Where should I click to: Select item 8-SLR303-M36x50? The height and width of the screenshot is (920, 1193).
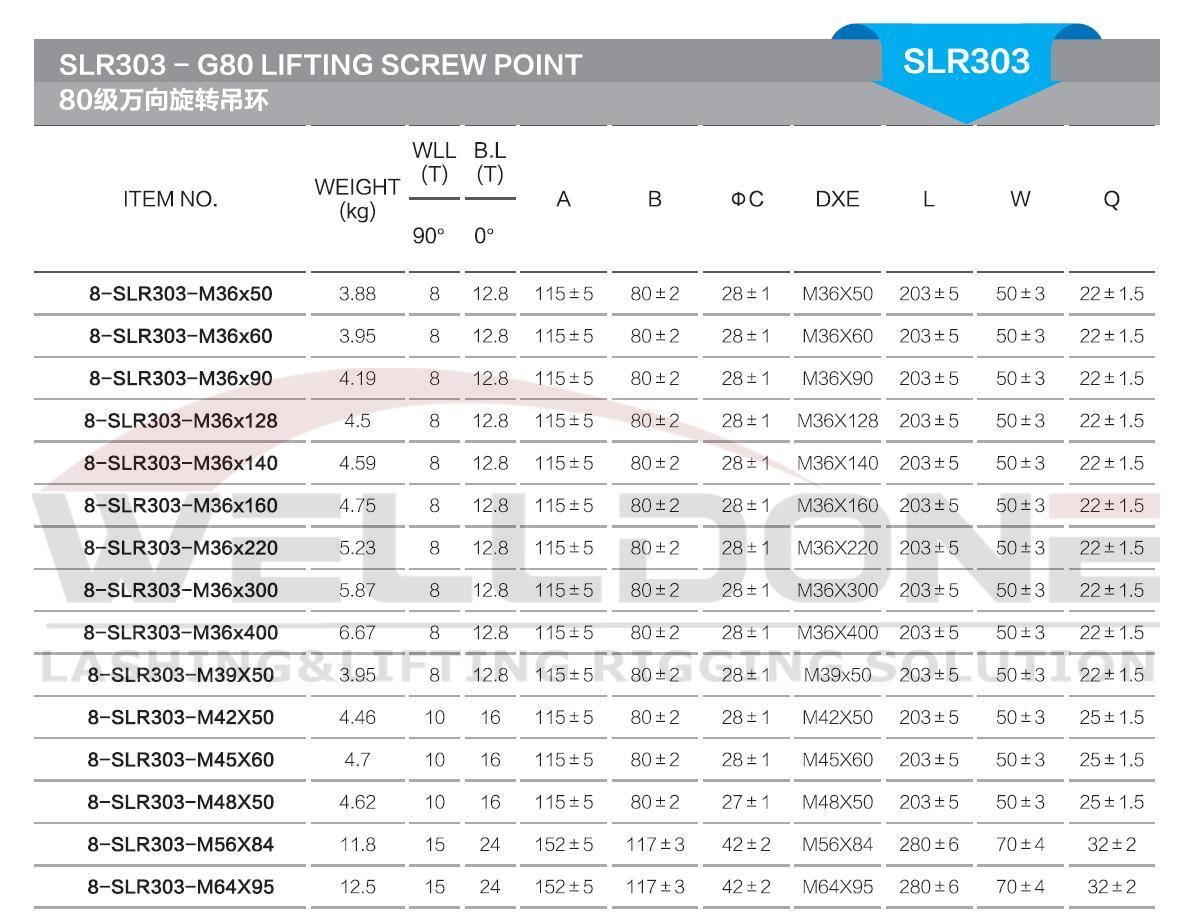click(180, 294)
